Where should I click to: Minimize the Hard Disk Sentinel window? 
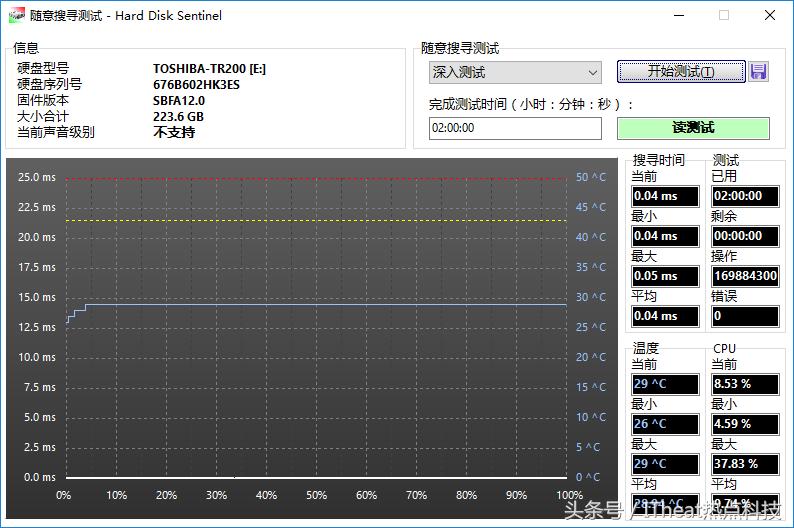coord(679,15)
